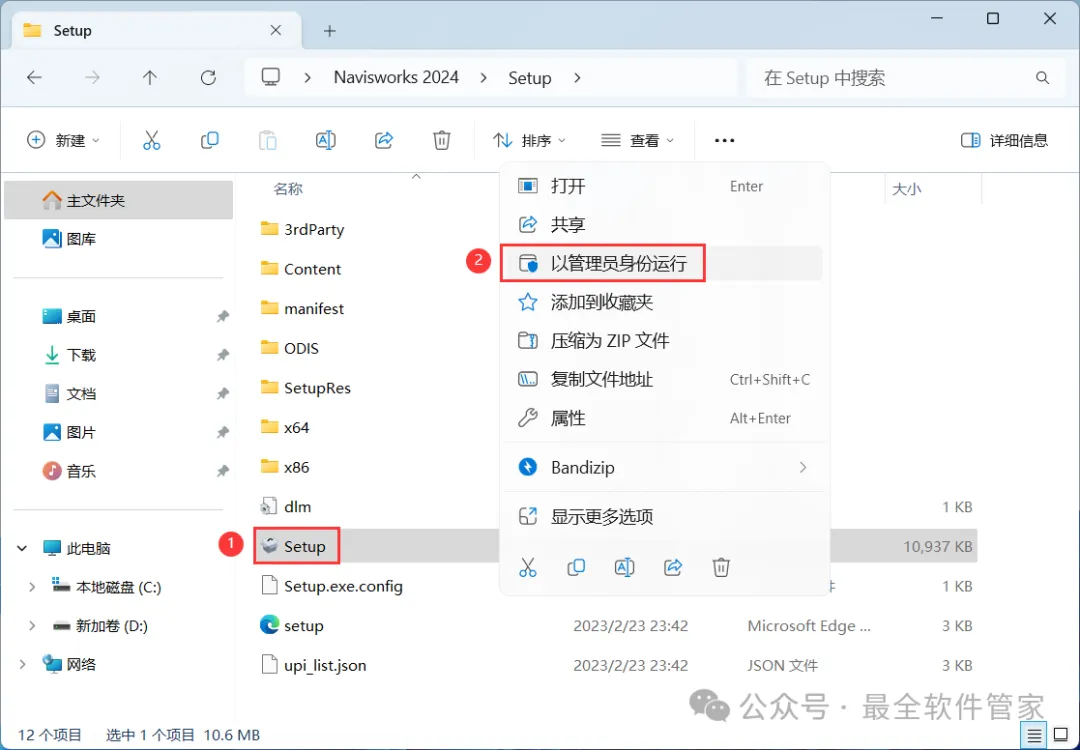Click the Delete trash icon in the context menu

(x=720, y=567)
